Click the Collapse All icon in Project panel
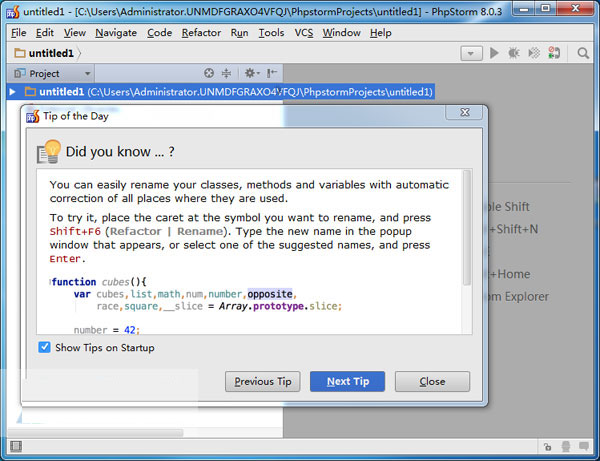Image resolution: width=600 pixels, height=461 pixels. pos(227,73)
